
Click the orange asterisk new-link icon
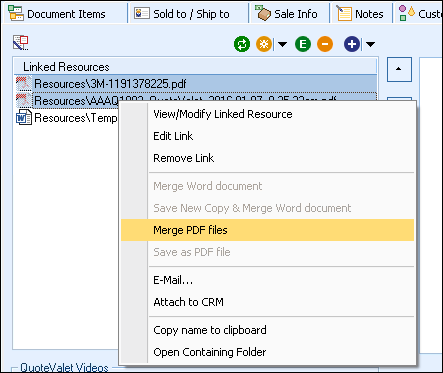pos(264,44)
